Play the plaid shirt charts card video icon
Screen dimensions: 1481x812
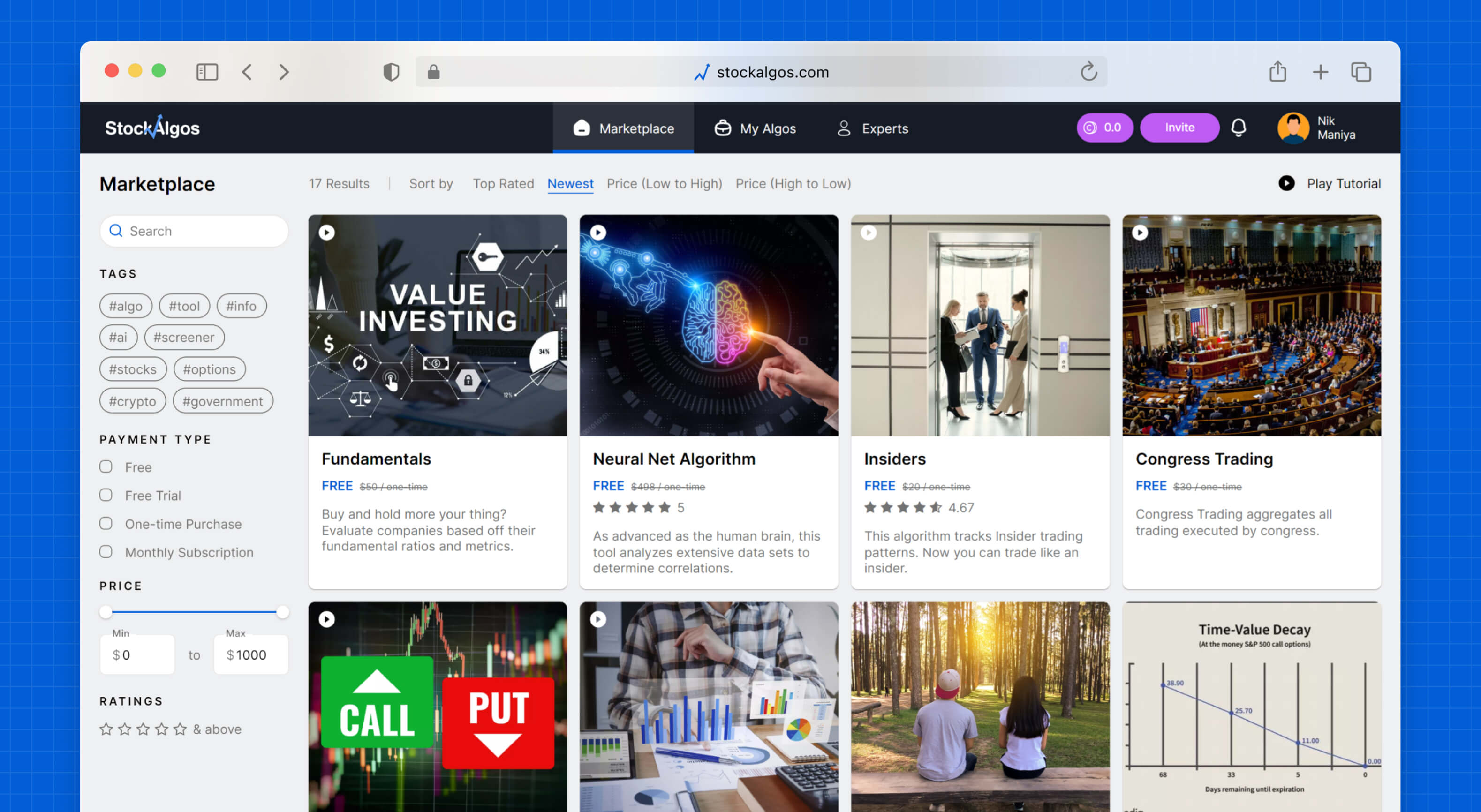pos(598,619)
